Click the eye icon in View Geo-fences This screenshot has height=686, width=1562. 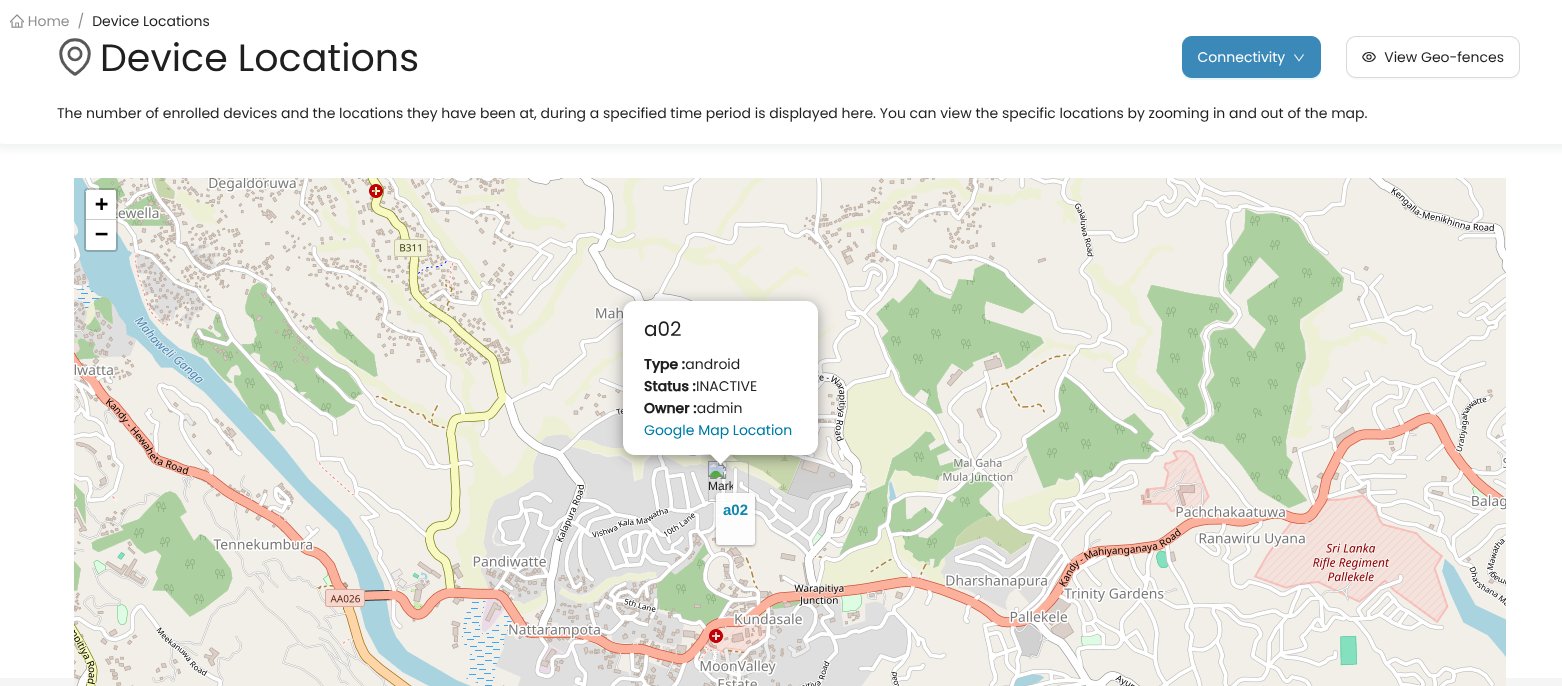pyautogui.click(x=1369, y=57)
